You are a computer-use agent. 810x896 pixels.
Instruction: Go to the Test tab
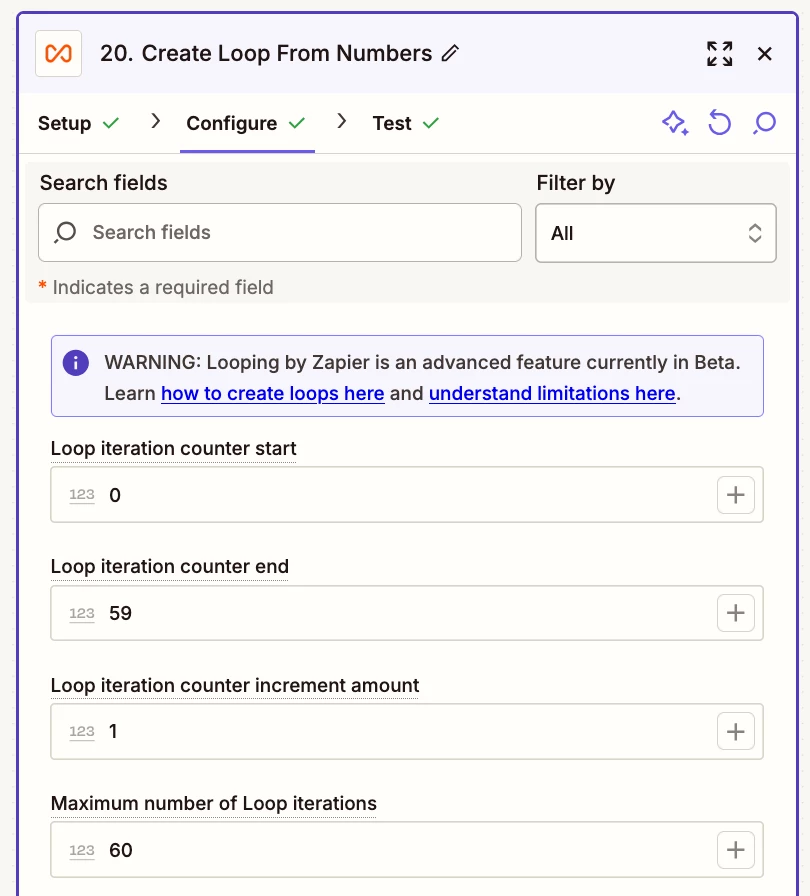pos(406,123)
